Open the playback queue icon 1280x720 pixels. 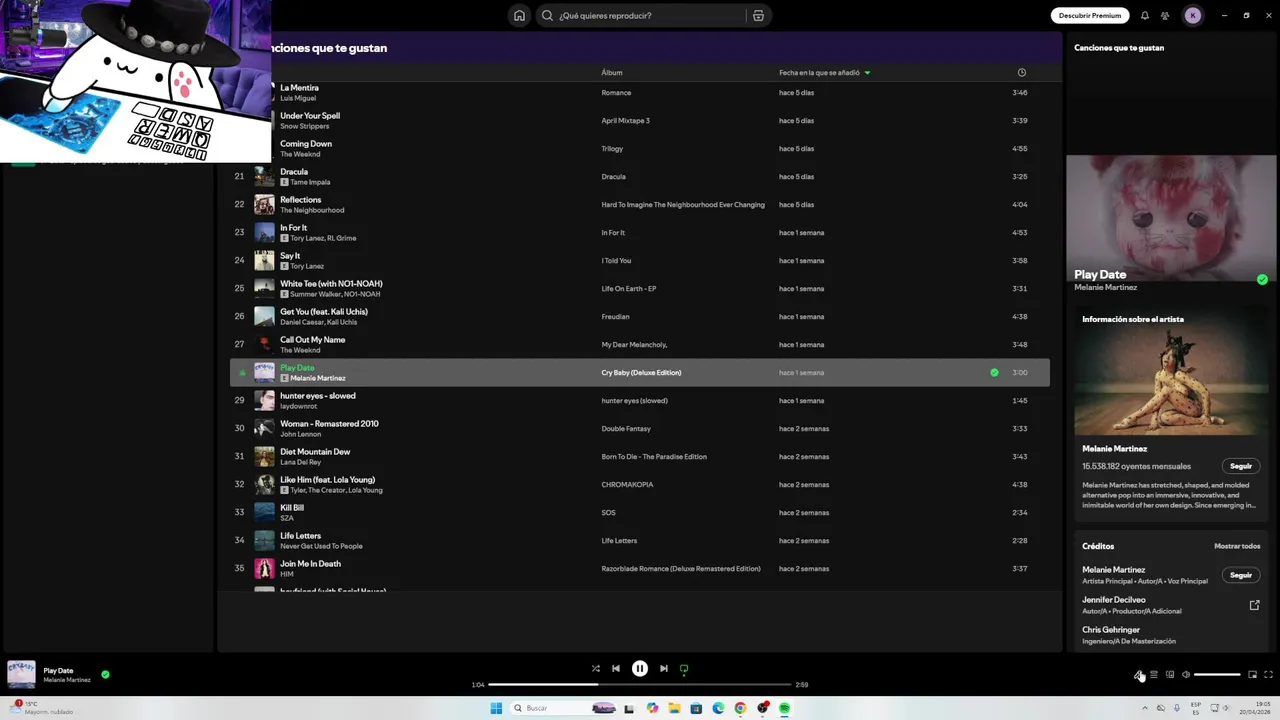click(1154, 674)
